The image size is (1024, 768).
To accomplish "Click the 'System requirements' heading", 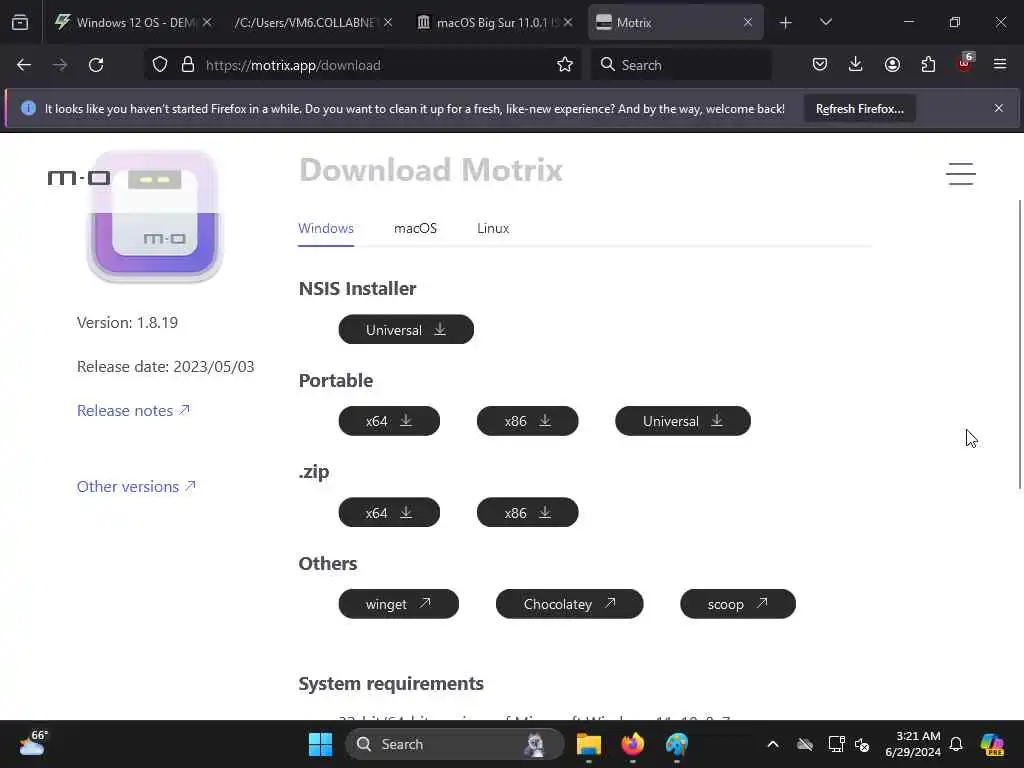I will pos(391,684).
